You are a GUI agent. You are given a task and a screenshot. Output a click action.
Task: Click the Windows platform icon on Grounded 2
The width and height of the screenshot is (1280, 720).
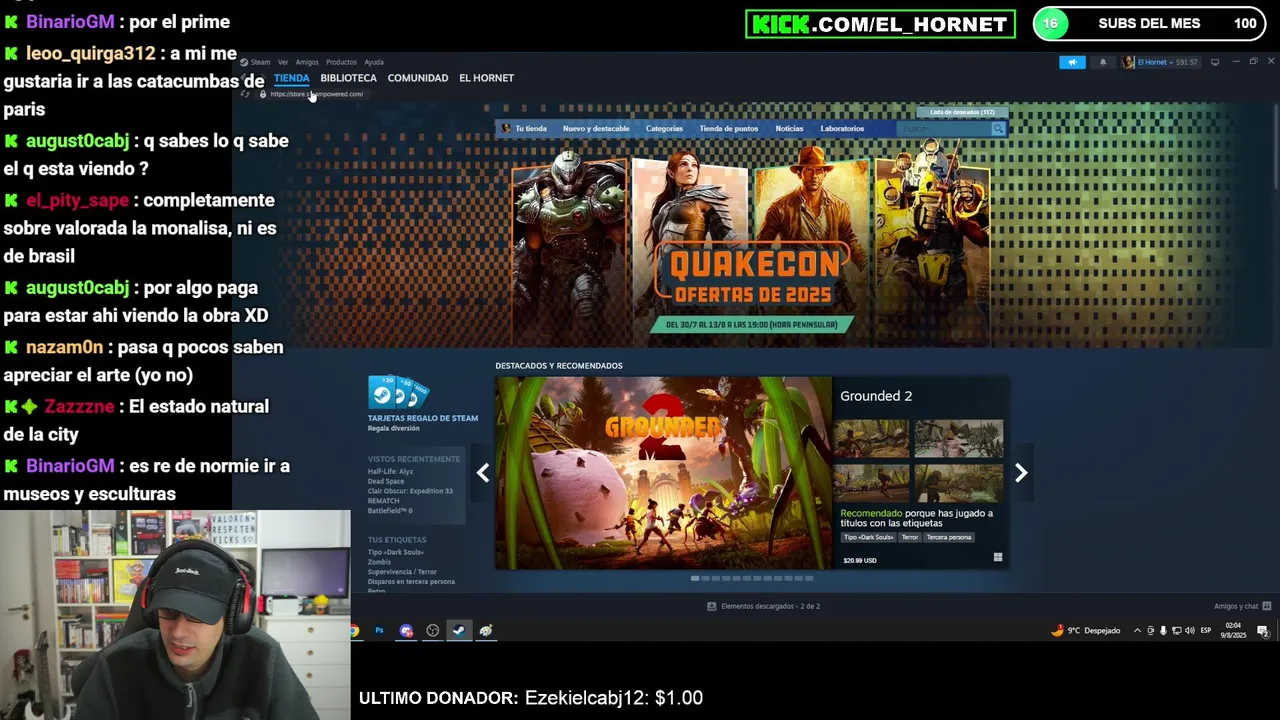click(997, 558)
